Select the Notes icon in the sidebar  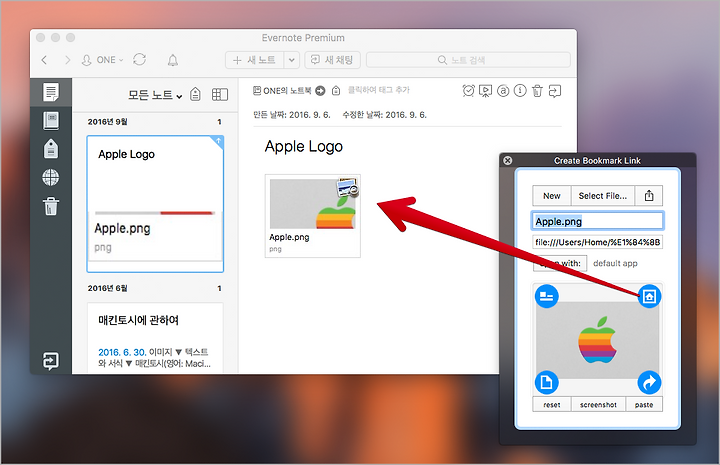click(x=51, y=92)
